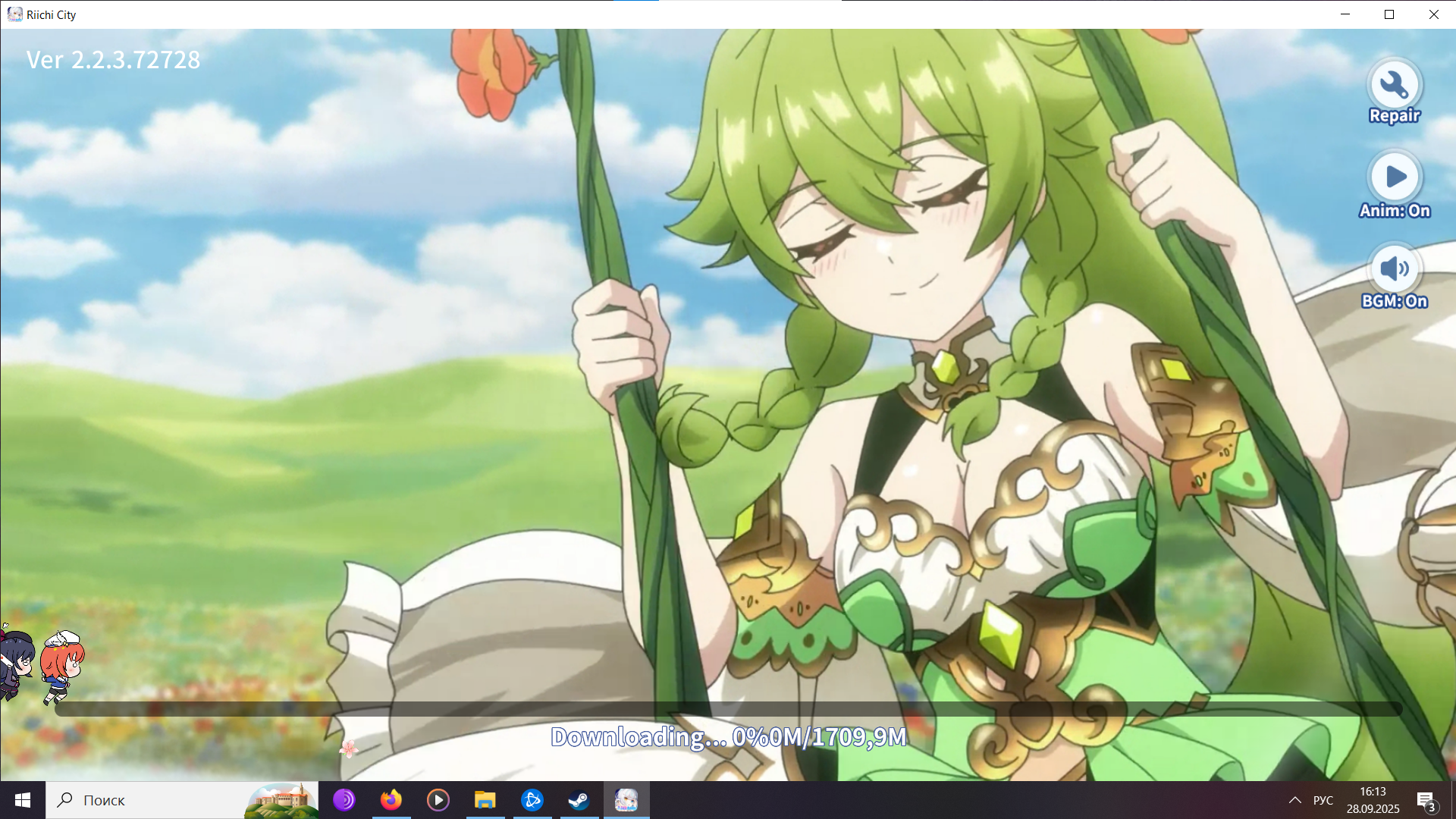The width and height of the screenshot is (1456, 819).
Task: Click the Riichi City taskbar icon
Action: (626, 800)
